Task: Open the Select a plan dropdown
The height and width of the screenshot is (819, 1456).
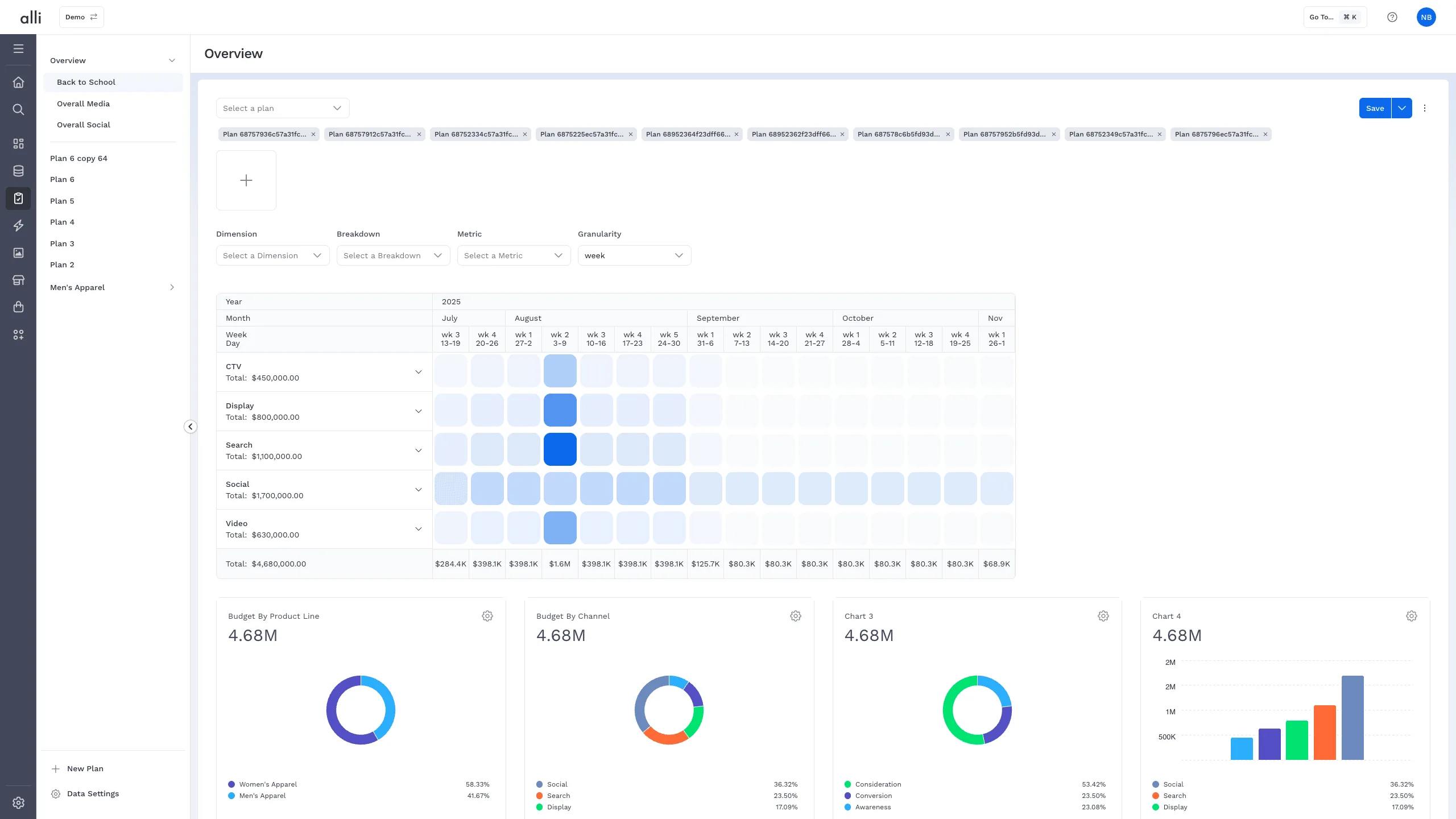Action: click(x=283, y=108)
